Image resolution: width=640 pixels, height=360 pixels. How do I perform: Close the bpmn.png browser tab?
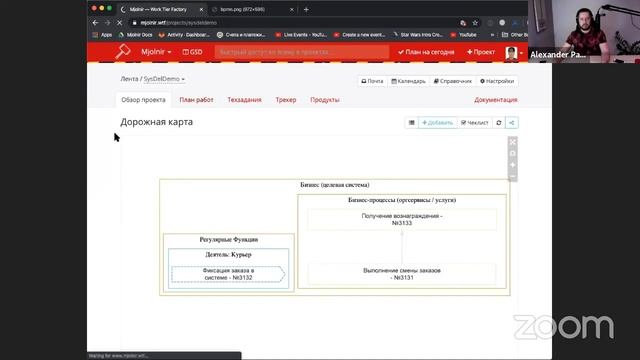point(291,9)
